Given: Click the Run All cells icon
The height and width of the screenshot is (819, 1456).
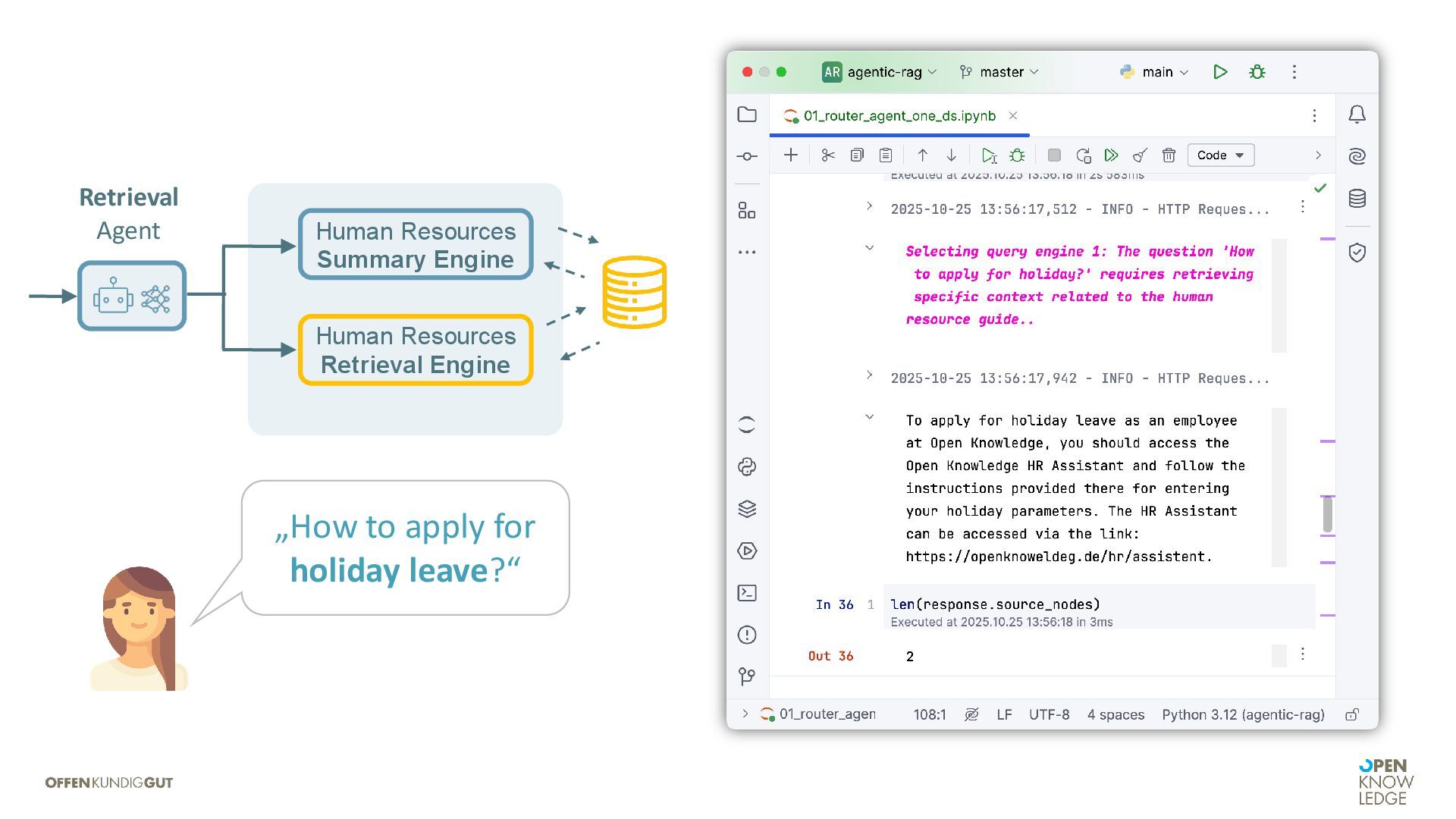Looking at the screenshot, I should [1111, 155].
